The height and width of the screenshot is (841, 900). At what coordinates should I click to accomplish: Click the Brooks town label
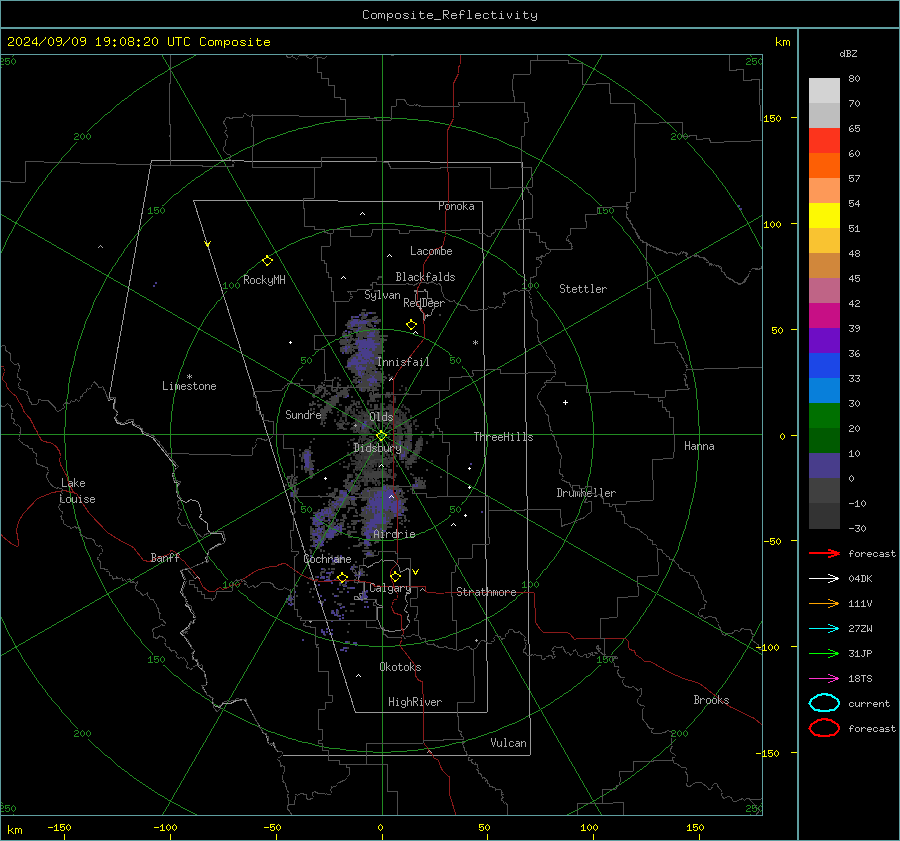[x=711, y=700]
